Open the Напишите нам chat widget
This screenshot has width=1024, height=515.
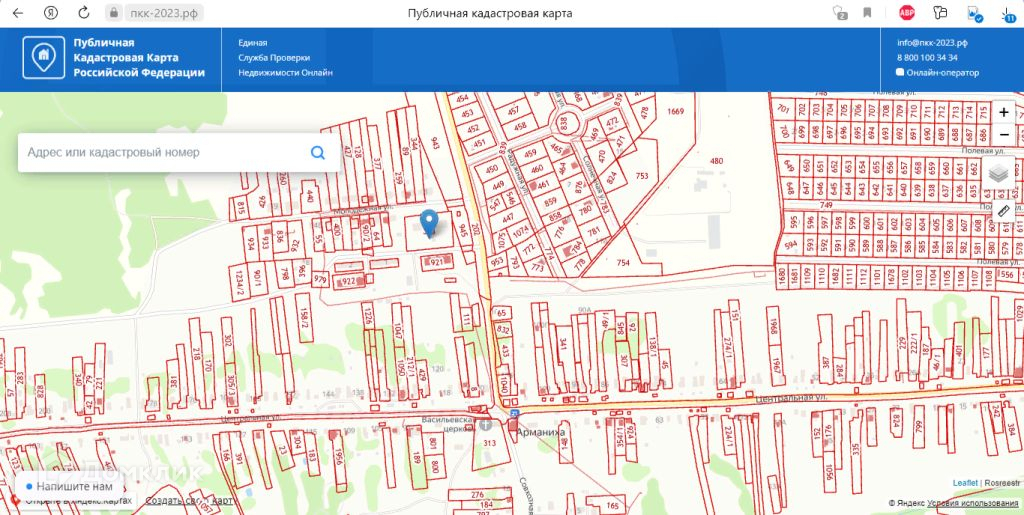[69, 486]
